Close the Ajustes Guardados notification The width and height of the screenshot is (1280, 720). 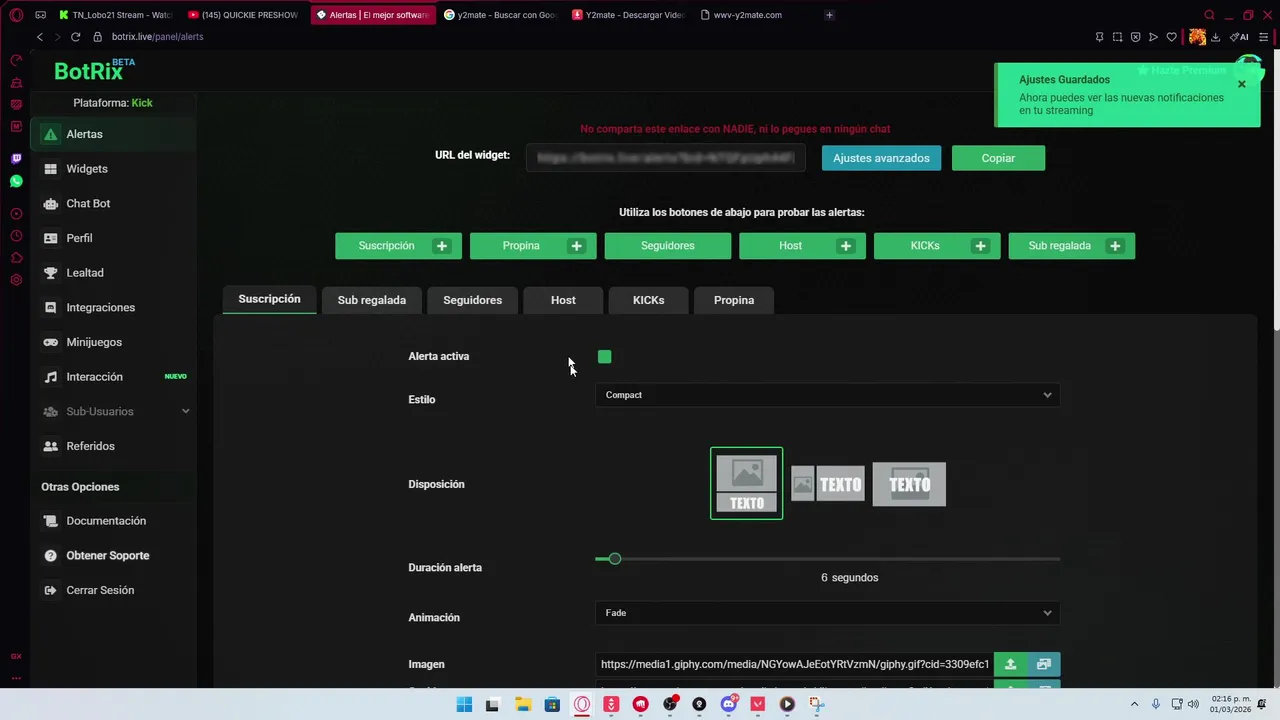[1241, 84]
